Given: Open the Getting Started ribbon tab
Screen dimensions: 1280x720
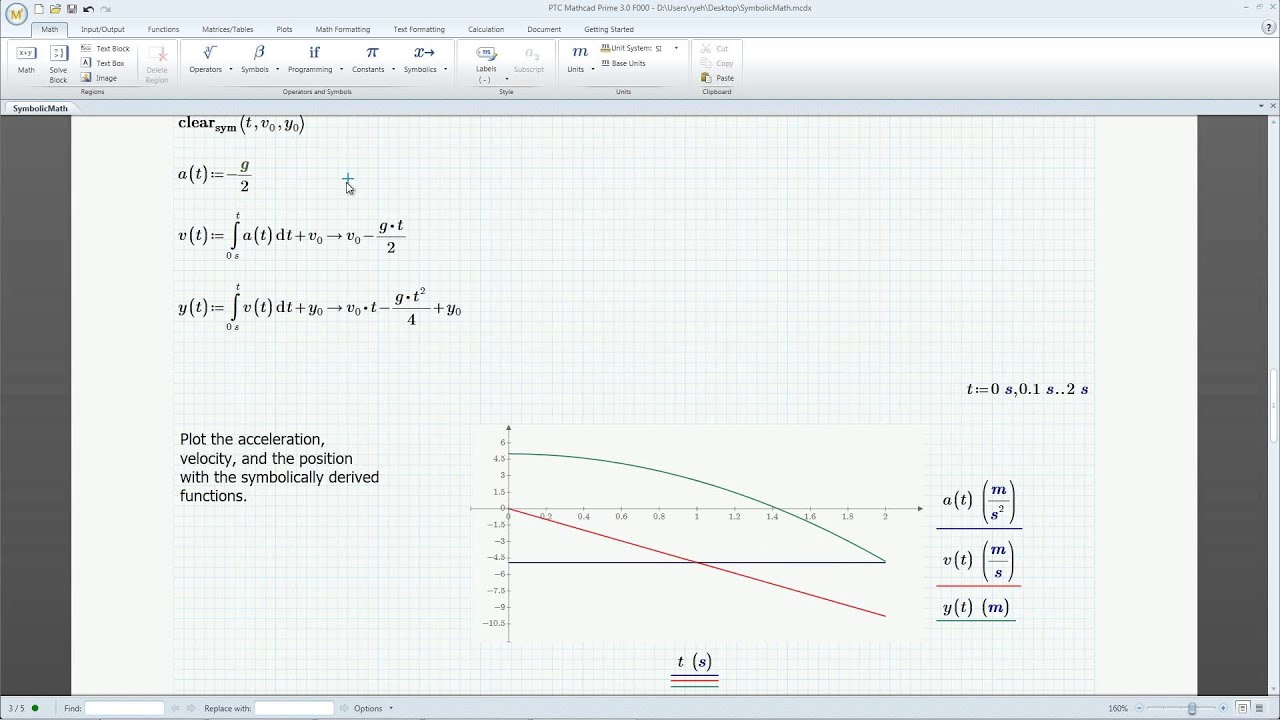Looking at the screenshot, I should [x=609, y=29].
